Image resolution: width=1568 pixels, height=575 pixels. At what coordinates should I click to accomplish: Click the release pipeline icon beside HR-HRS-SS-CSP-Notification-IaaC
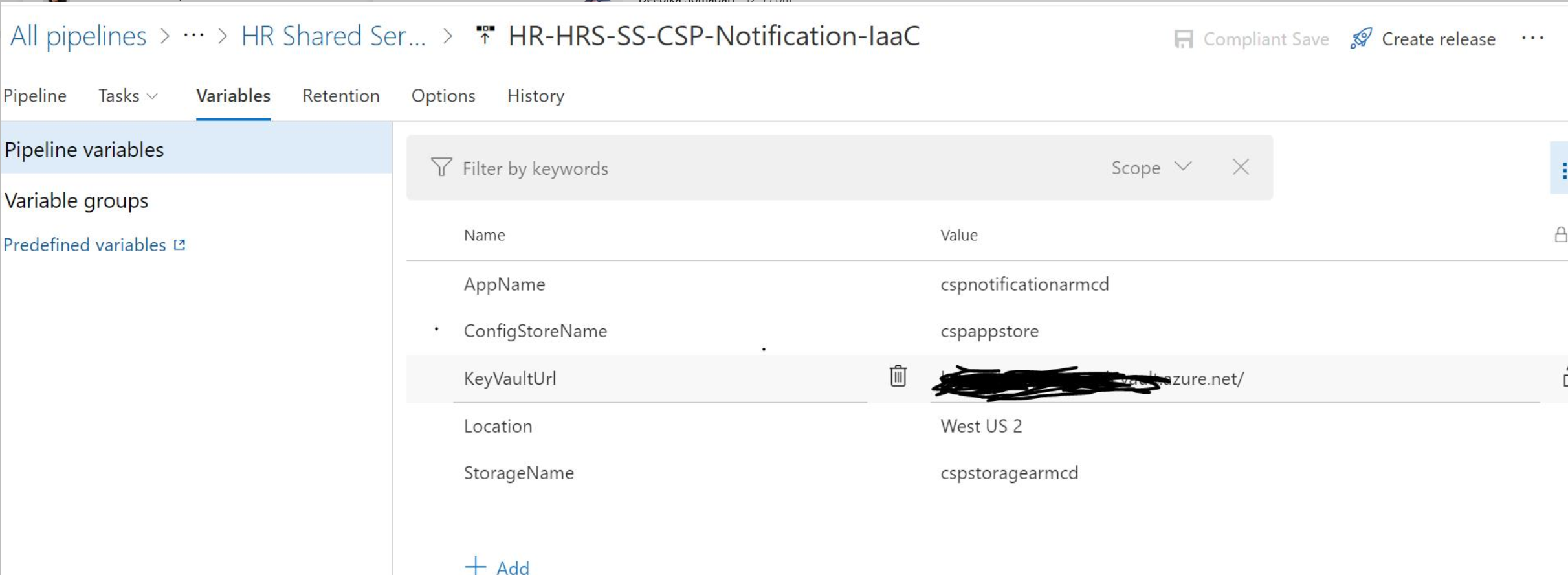click(x=485, y=36)
